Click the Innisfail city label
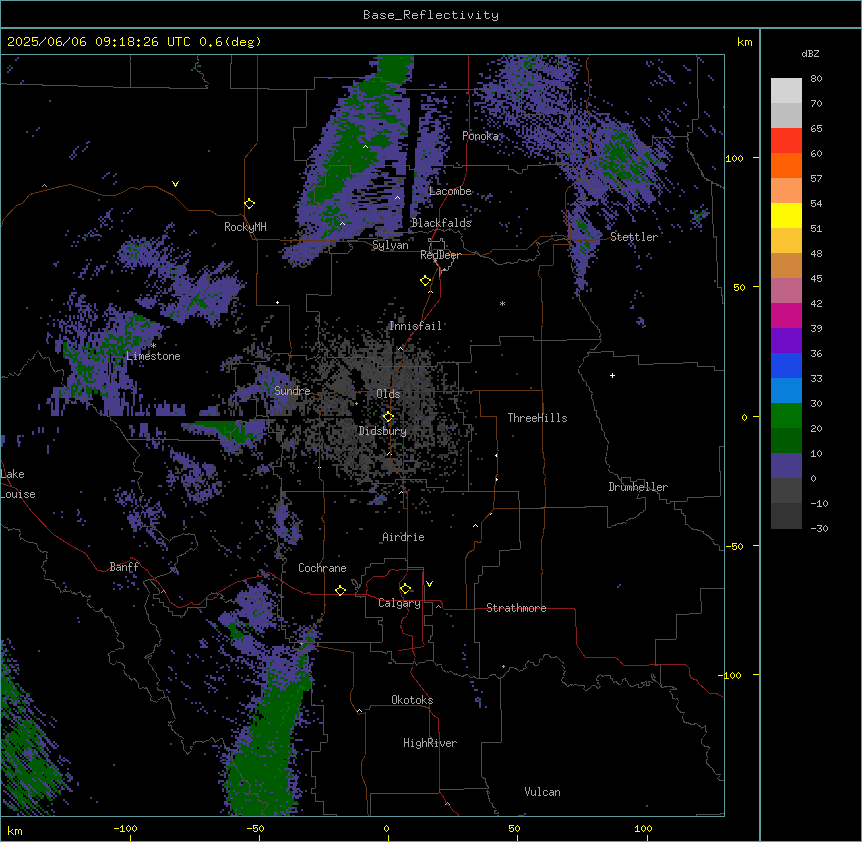 [416, 326]
